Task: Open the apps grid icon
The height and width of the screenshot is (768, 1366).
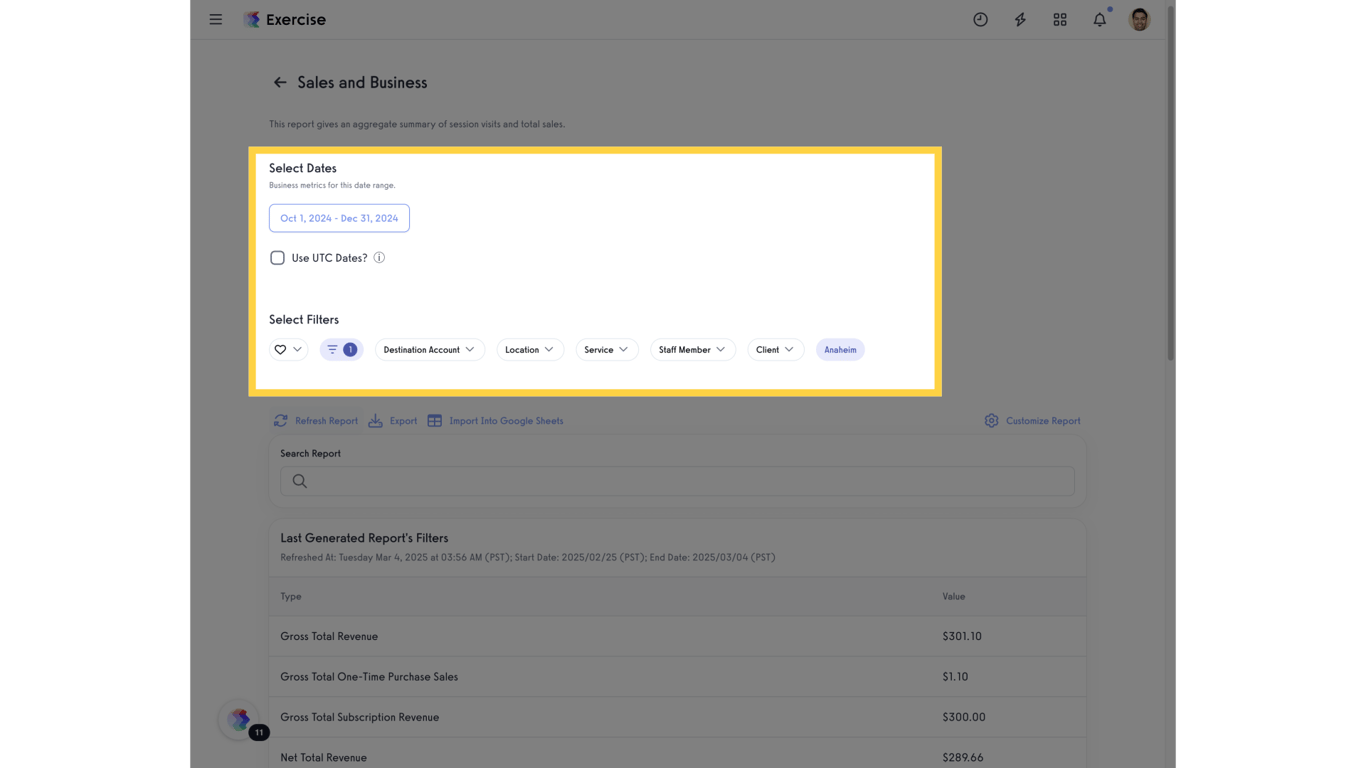Action: (x=1059, y=19)
